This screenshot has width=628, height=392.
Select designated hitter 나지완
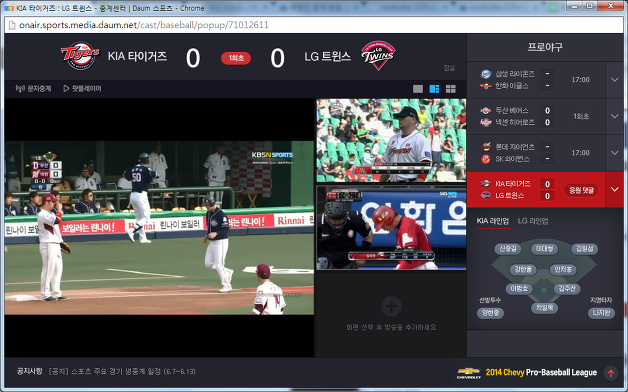[601, 313]
